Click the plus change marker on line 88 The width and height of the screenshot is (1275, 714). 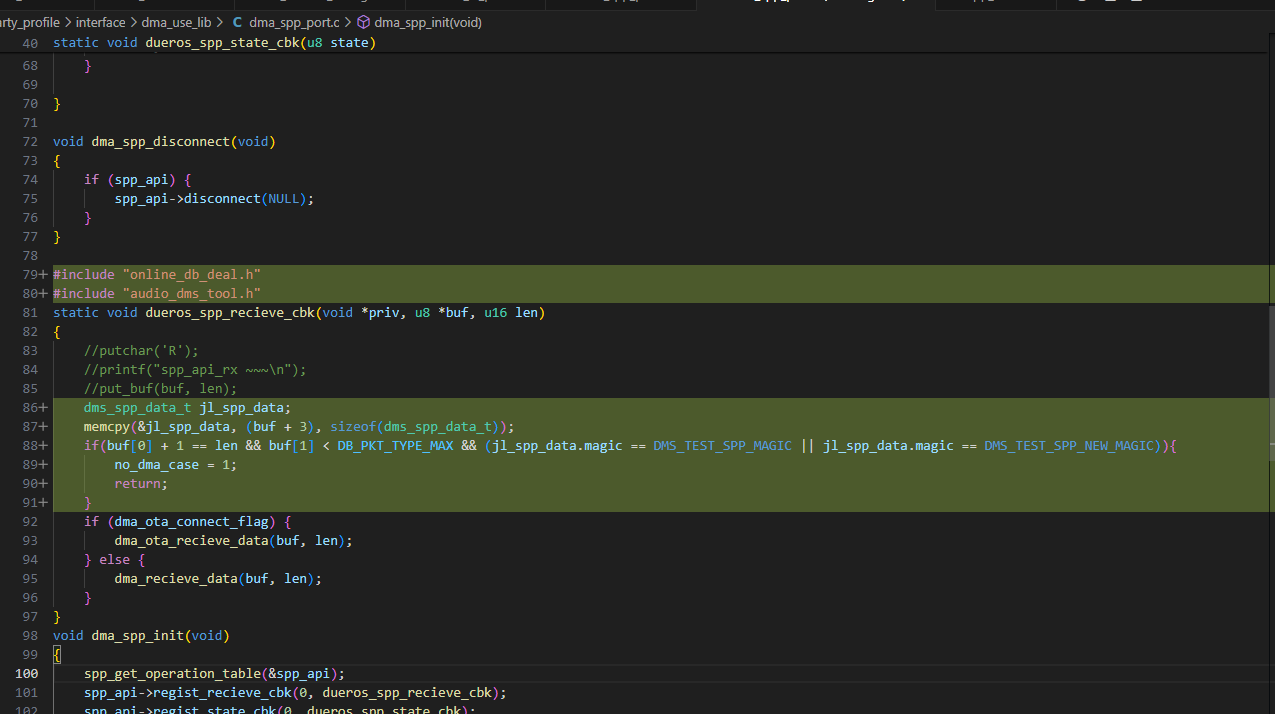(43, 445)
